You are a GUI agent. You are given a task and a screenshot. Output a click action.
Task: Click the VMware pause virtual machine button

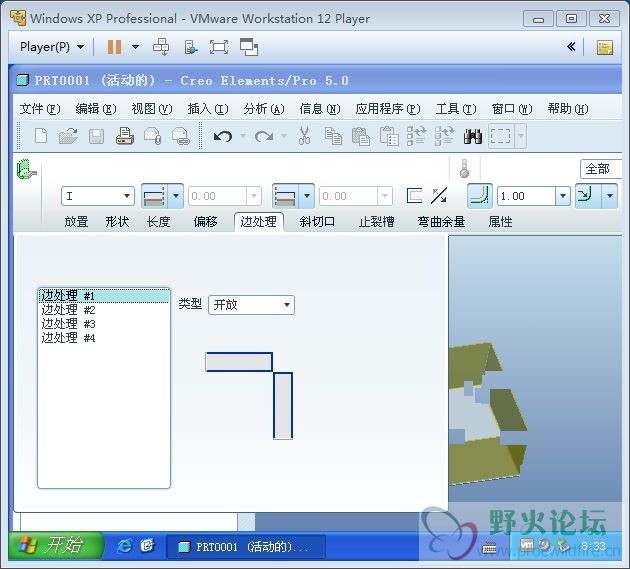114,47
